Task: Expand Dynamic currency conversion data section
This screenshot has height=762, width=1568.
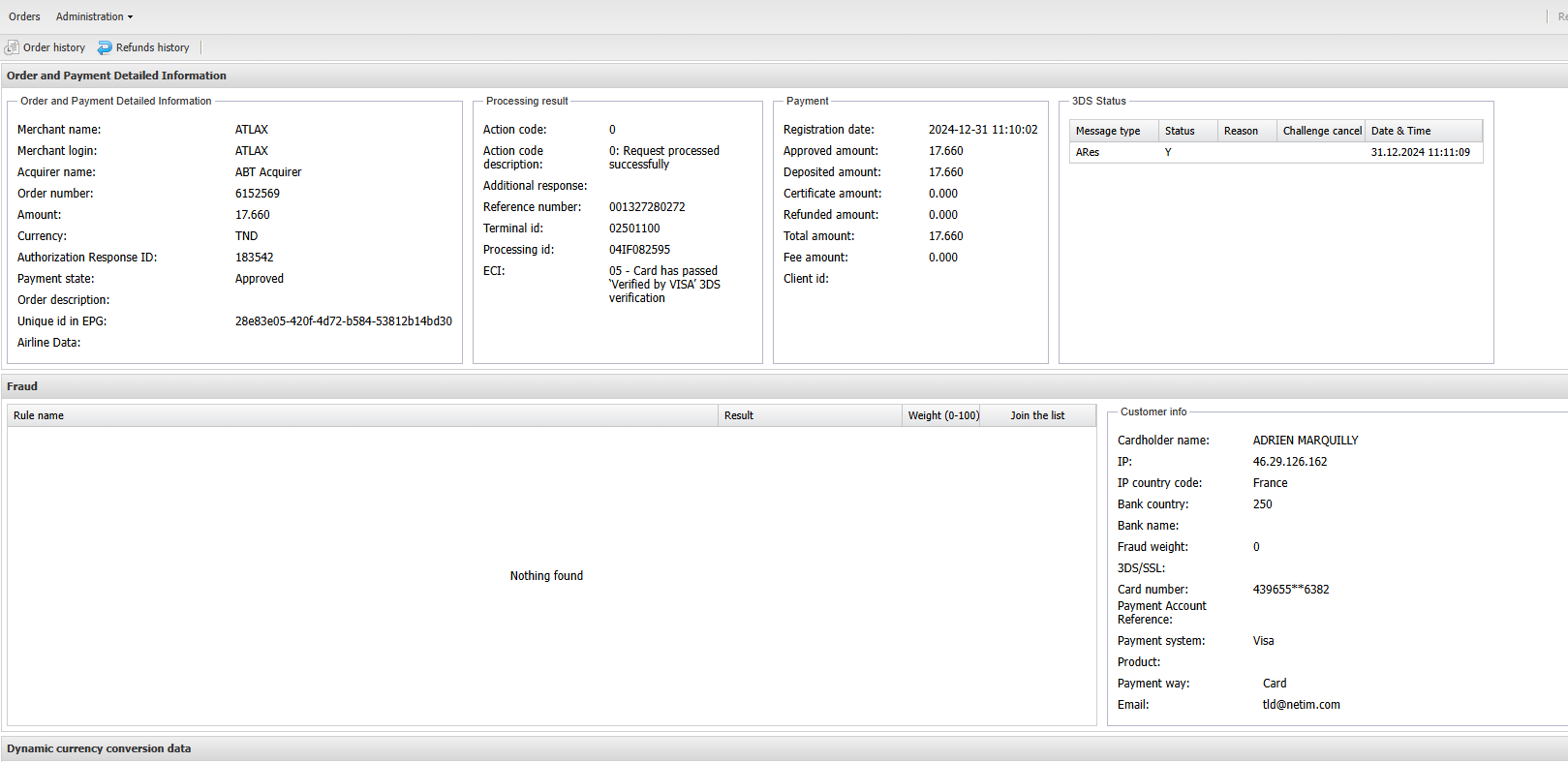Action: click(99, 748)
